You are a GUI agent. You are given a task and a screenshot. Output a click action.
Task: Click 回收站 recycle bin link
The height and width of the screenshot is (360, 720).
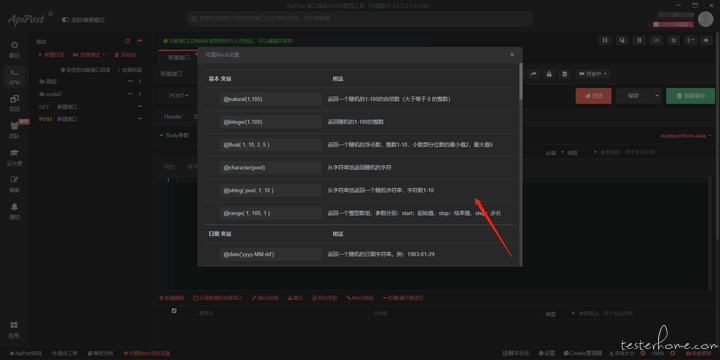click(x=125, y=55)
